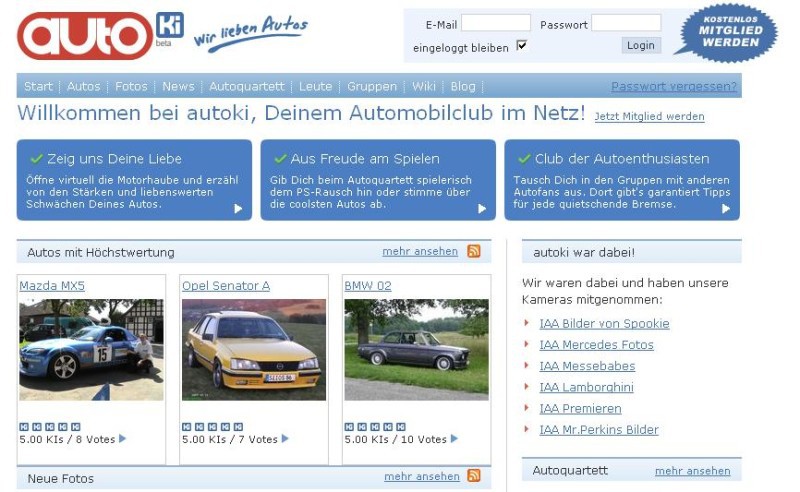Click the autoki logo

point(100,35)
